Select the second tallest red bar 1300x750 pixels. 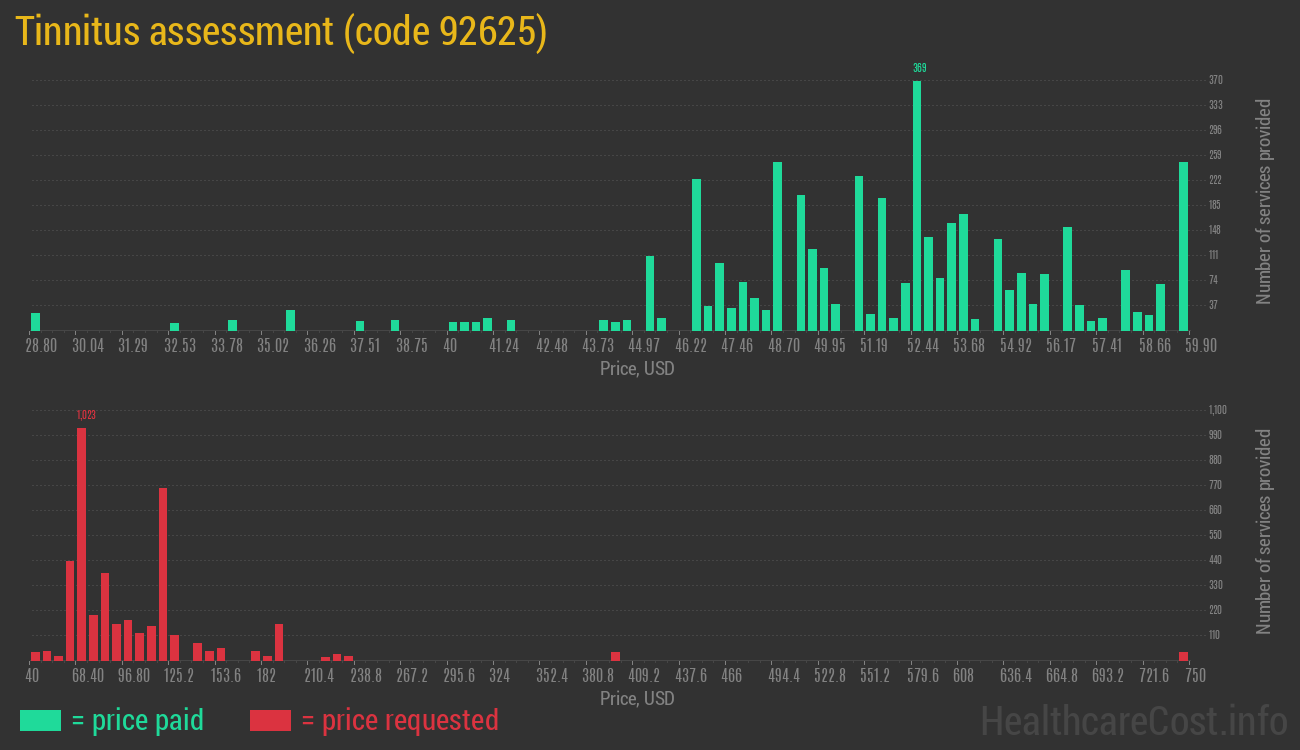(x=163, y=574)
